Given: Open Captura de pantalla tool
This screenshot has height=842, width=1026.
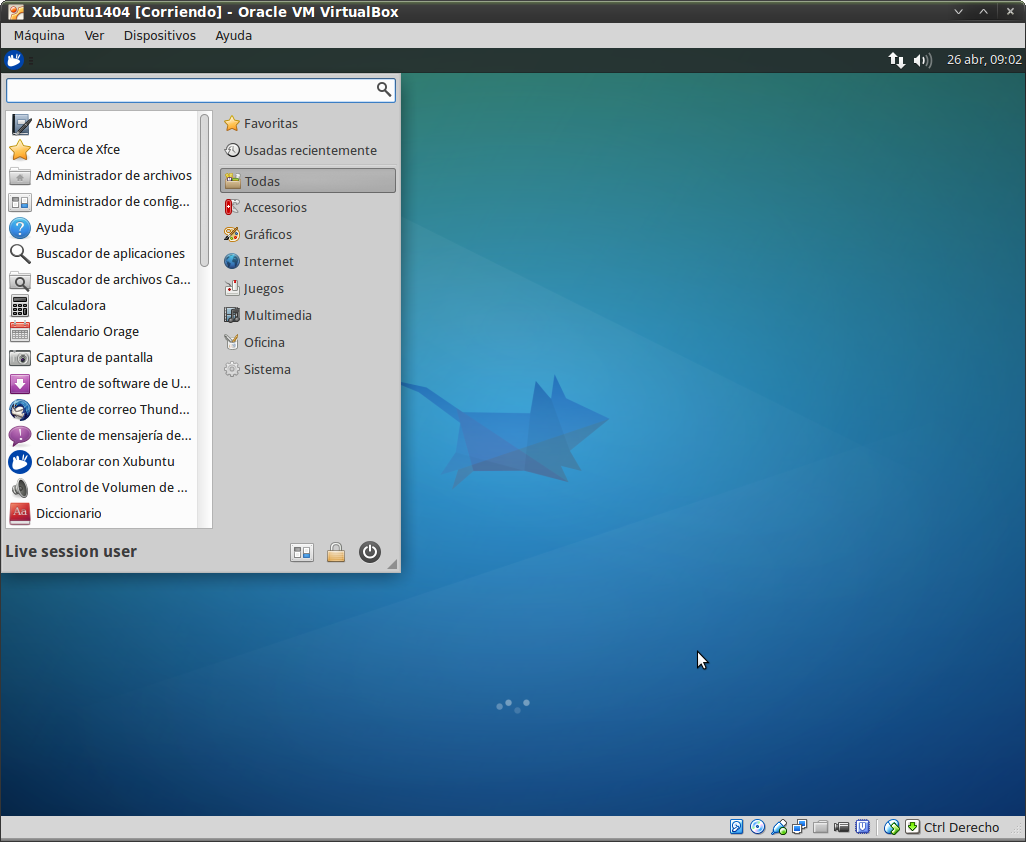Looking at the screenshot, I should (94, 358).
